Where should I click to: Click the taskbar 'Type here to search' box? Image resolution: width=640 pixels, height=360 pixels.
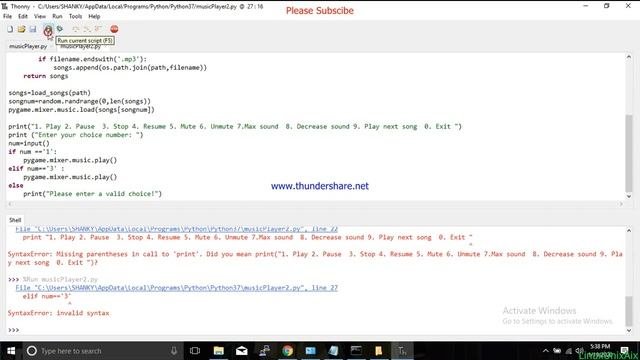click(102, 351)
